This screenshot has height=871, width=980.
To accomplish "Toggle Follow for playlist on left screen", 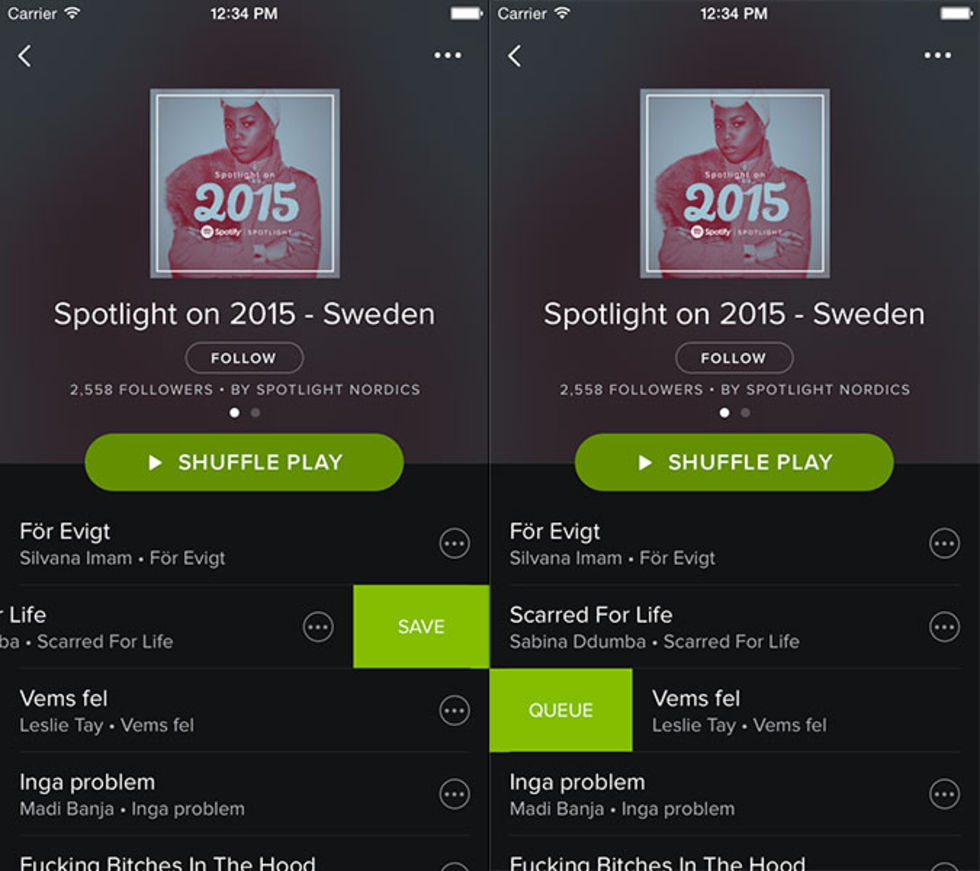I will pos(244,358).
